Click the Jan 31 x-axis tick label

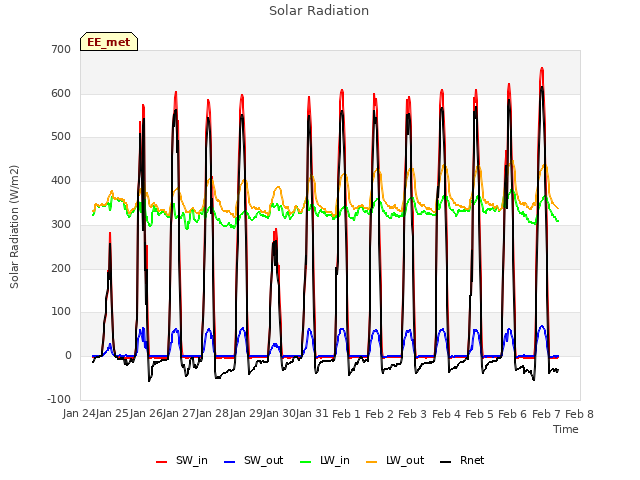pyautogui.click(x=313, y=414)
